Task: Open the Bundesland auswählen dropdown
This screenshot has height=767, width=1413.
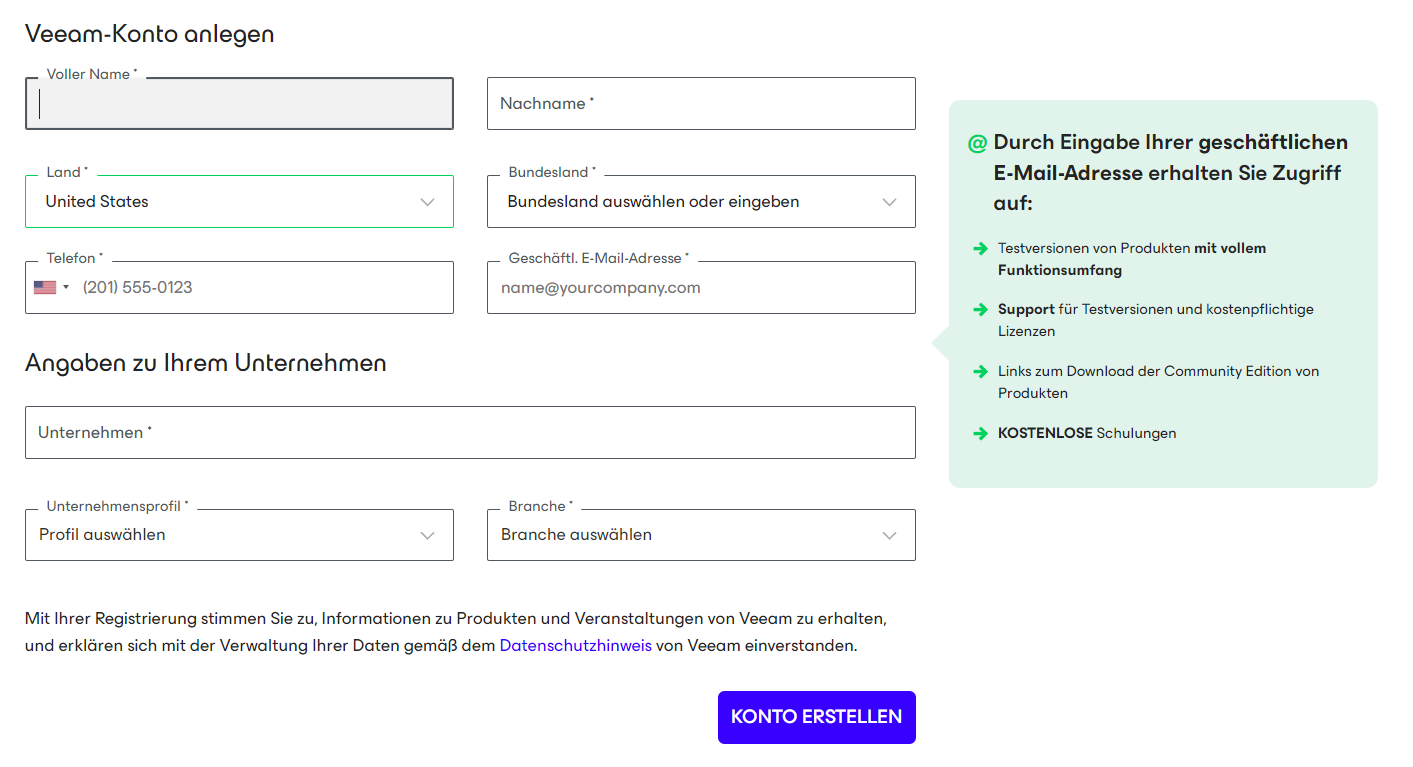Action: tap(701, 201)
